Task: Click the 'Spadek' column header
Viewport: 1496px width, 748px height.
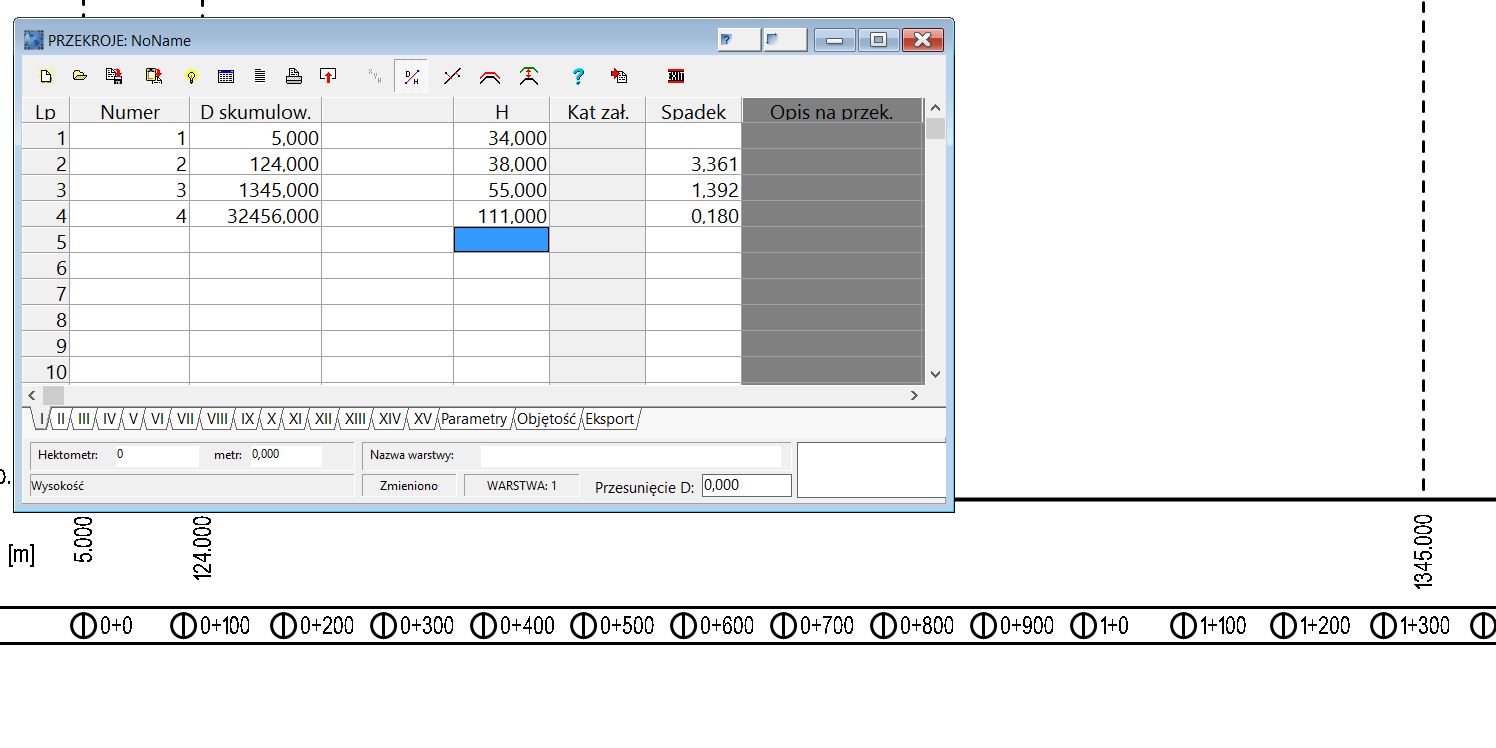Action: 694,111
